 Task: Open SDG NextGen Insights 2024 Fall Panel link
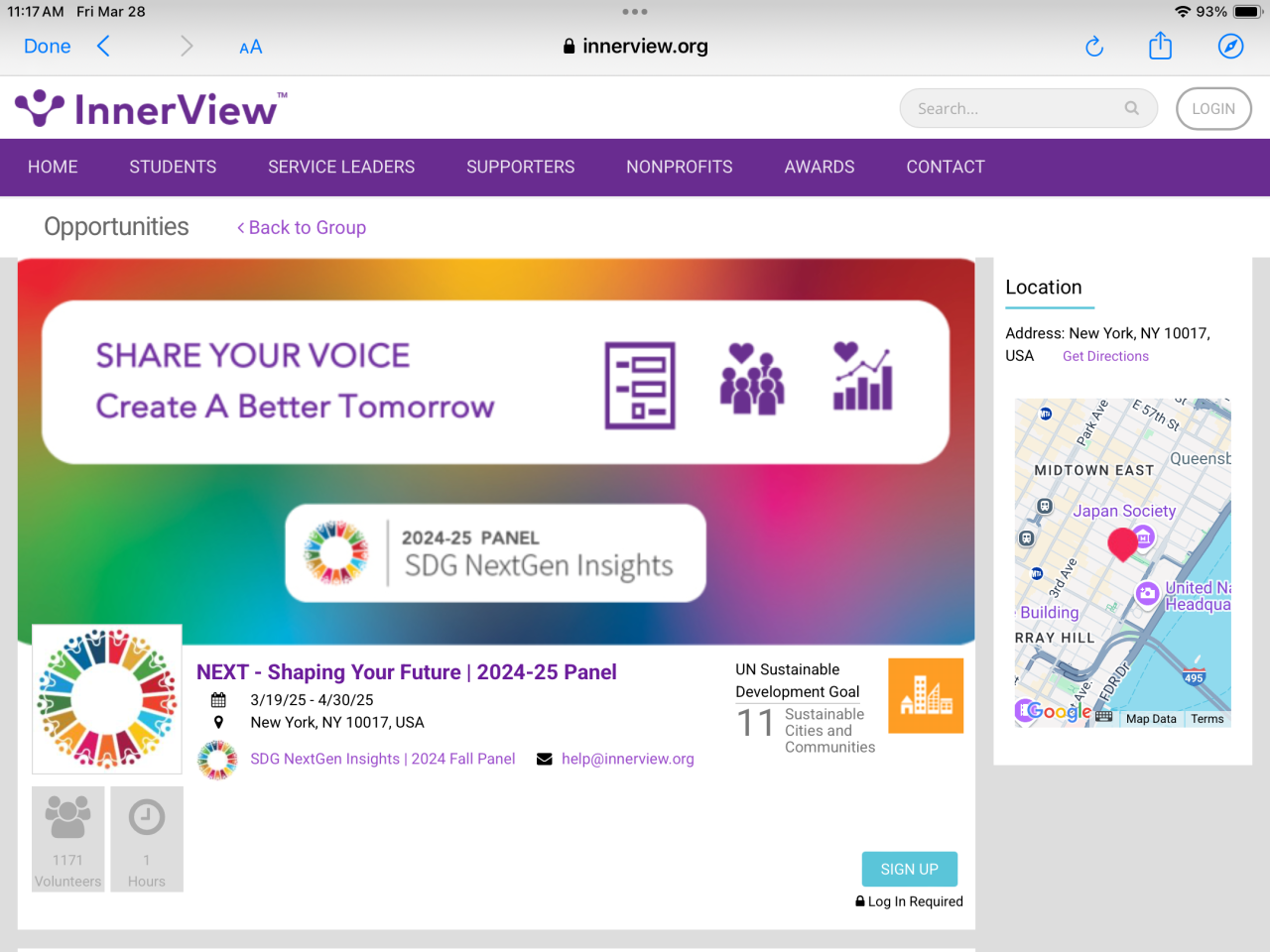click(383, 759)
